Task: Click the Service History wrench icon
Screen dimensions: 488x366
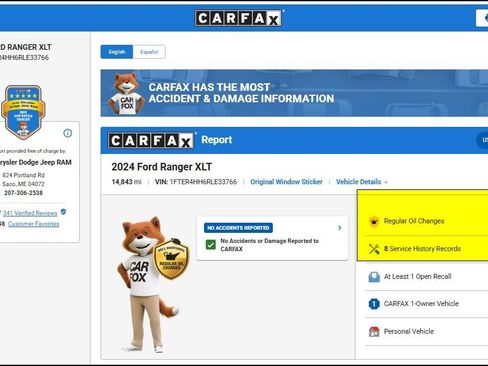Action: [374, 249]
